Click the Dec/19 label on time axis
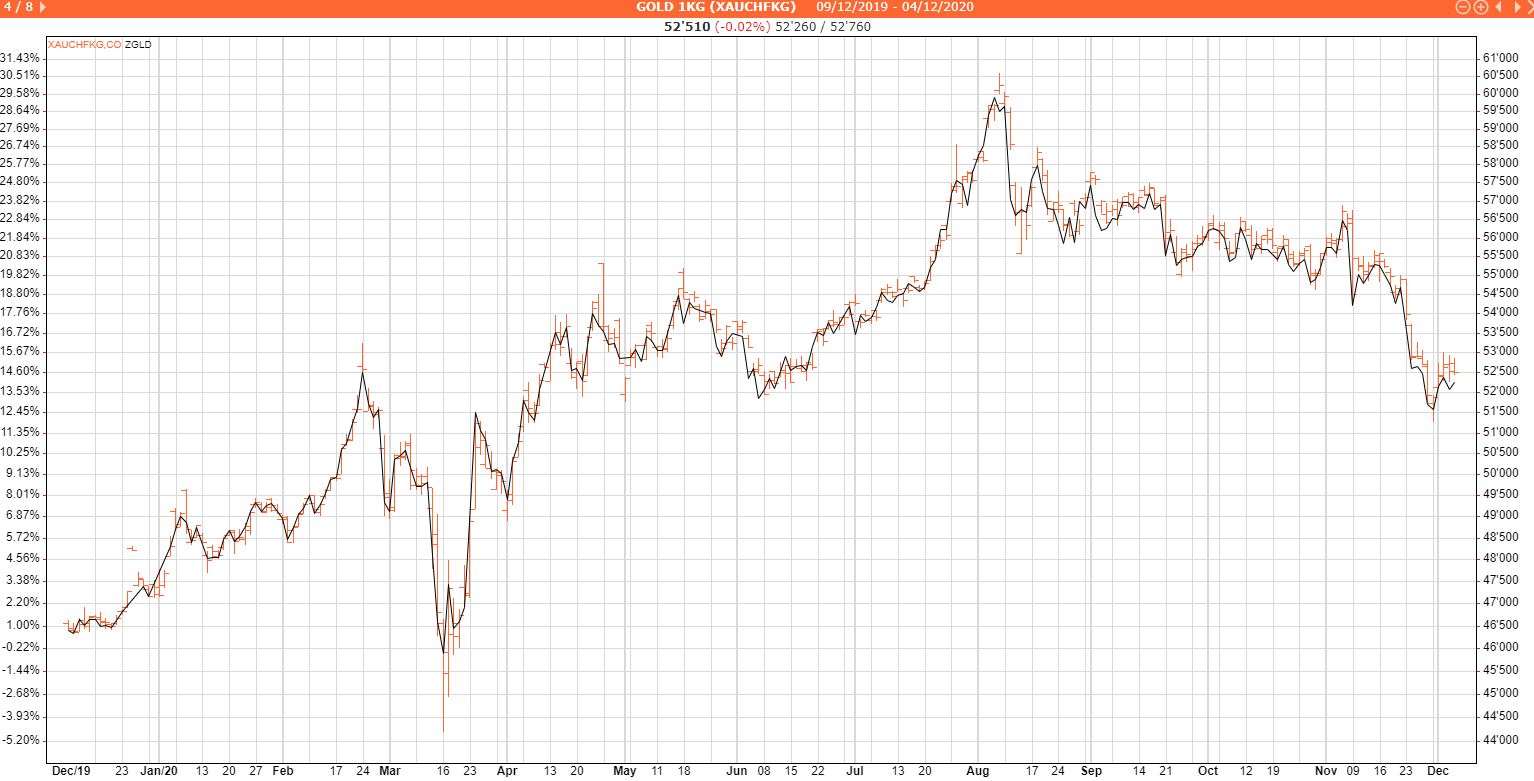This screenshot has height=781, width=1534. (x=70, y=771)
